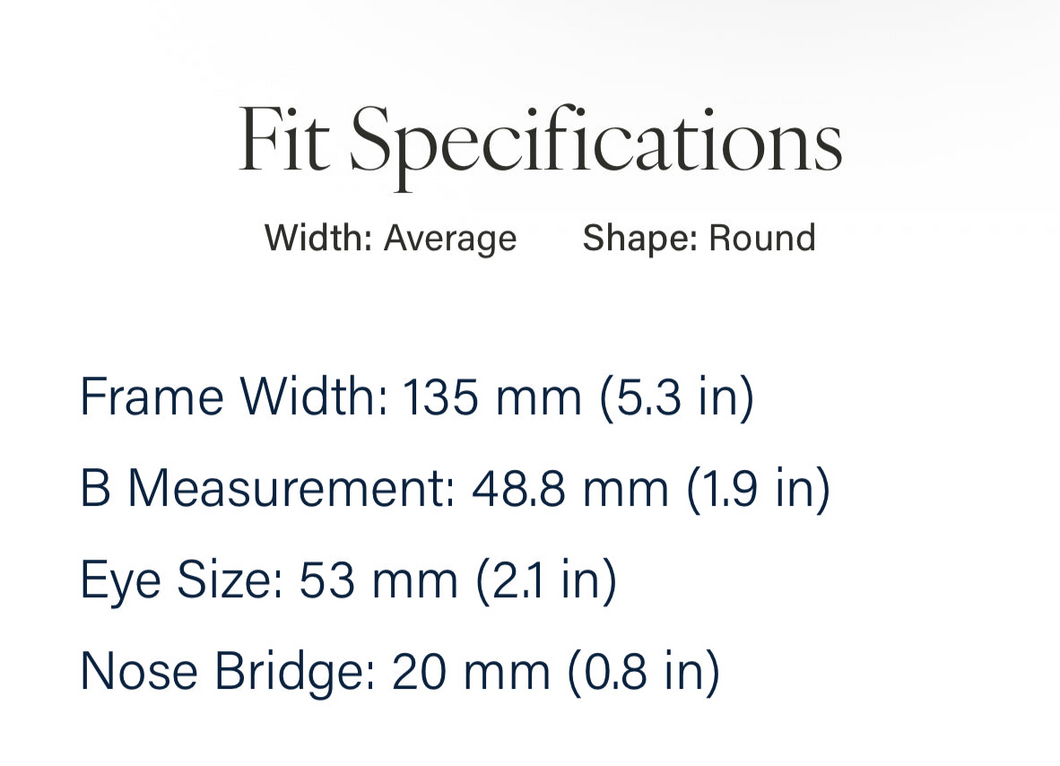
Task: Click the "(0.8 in)" inch conversion
Action: pos(644,673)
